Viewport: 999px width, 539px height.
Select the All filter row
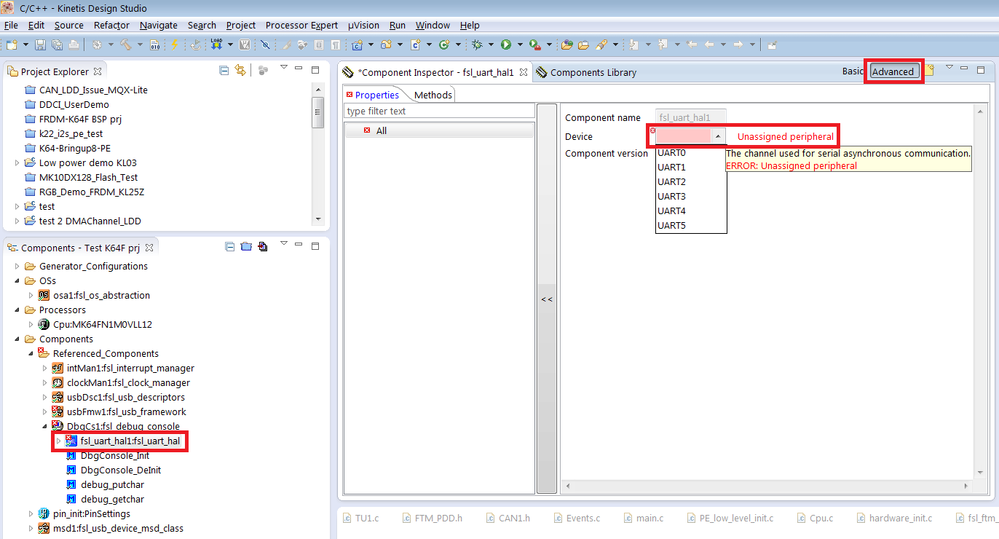coord(439,131)
